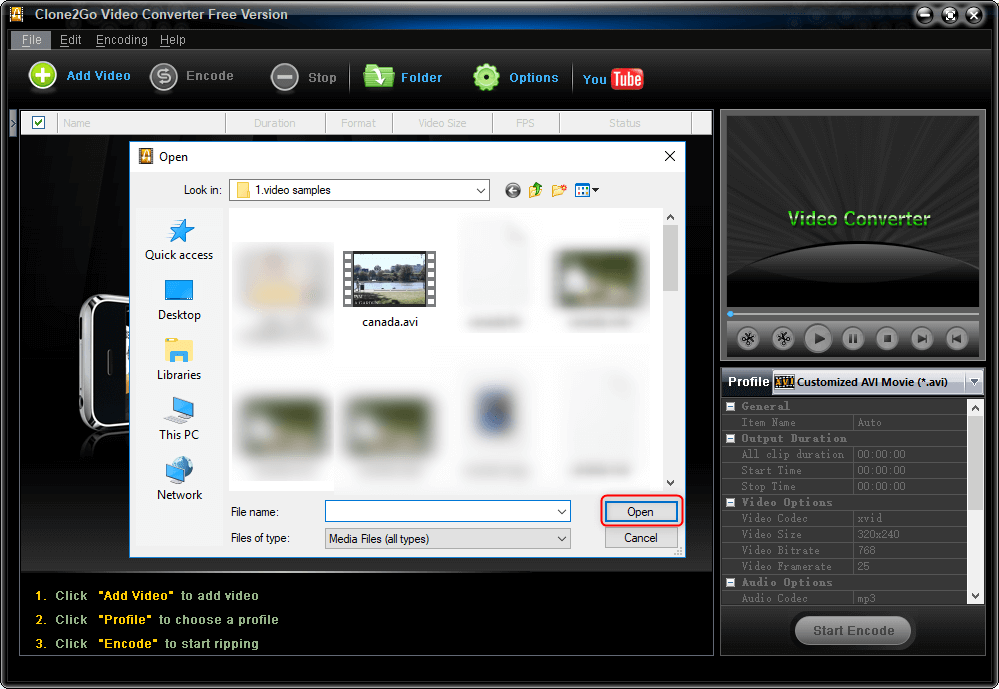Close the Open dialog

click(670, 156)
